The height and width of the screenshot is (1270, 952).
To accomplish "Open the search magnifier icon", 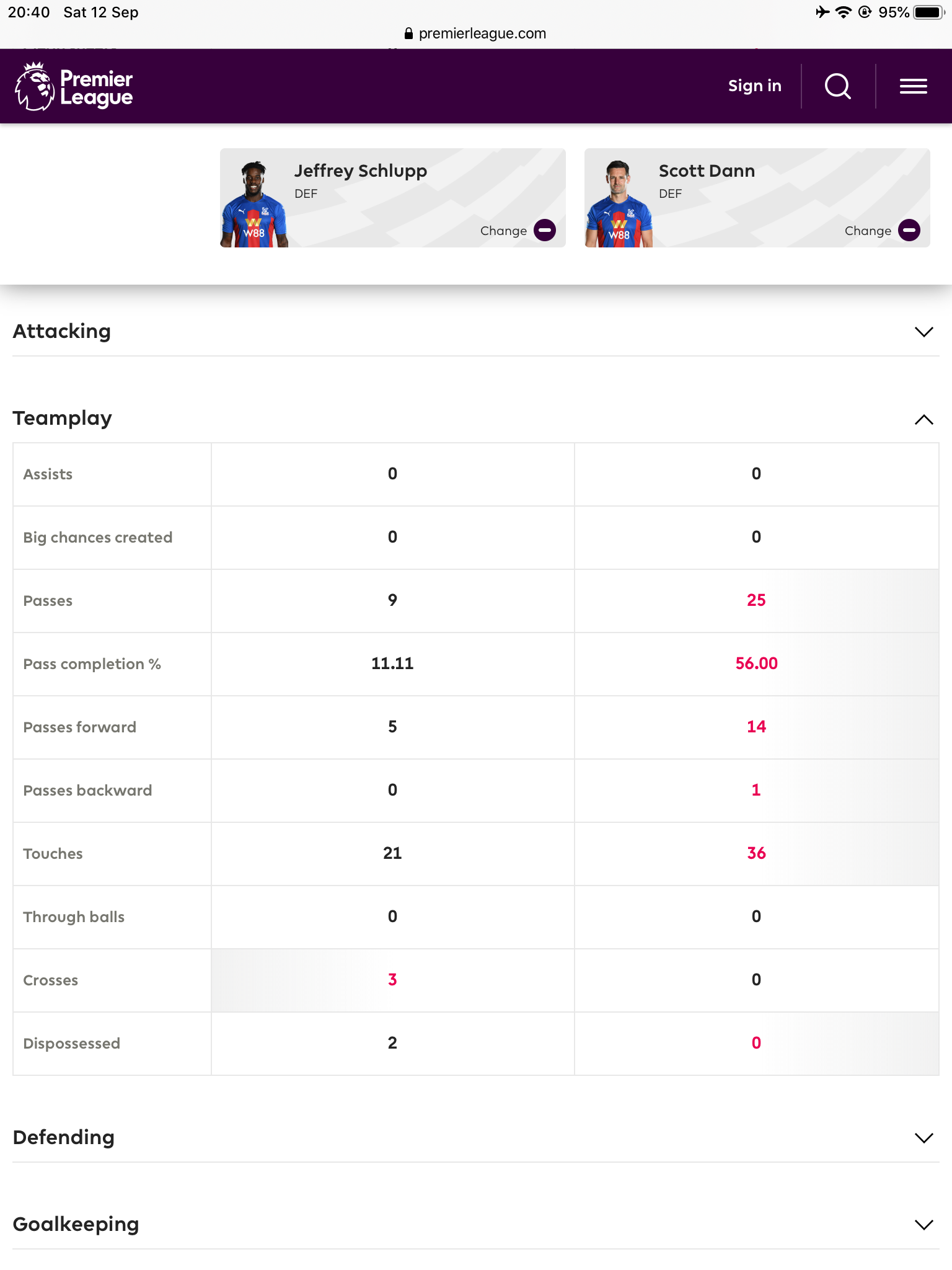I will pos(837,86).
